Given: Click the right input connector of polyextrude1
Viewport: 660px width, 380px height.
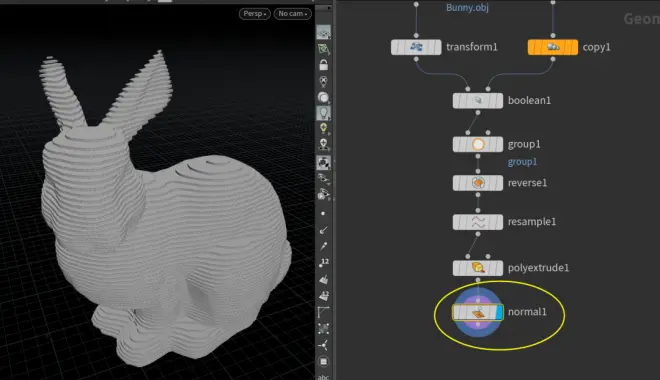Looking at the screenshot, I should coord(488,256).
